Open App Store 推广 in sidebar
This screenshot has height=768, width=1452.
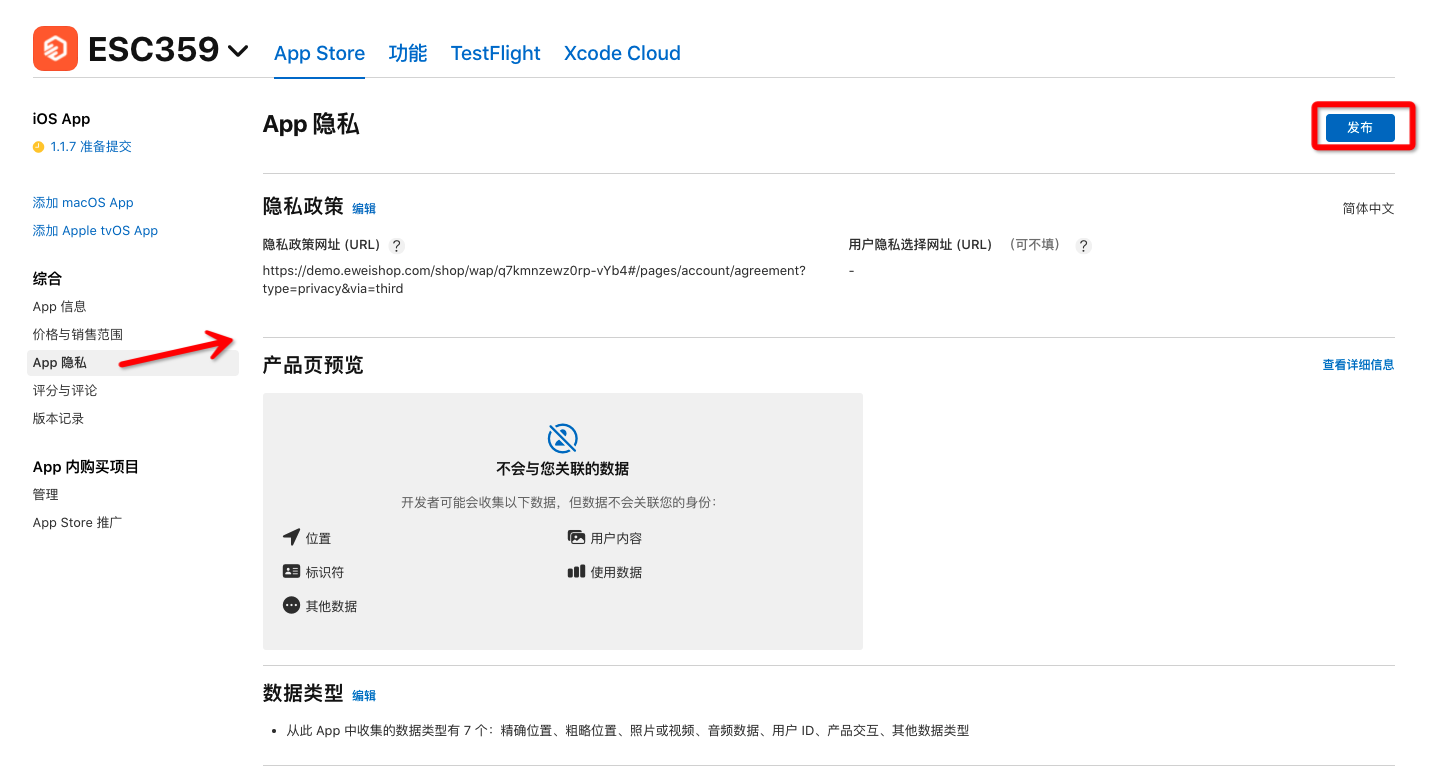coord(77,523)
